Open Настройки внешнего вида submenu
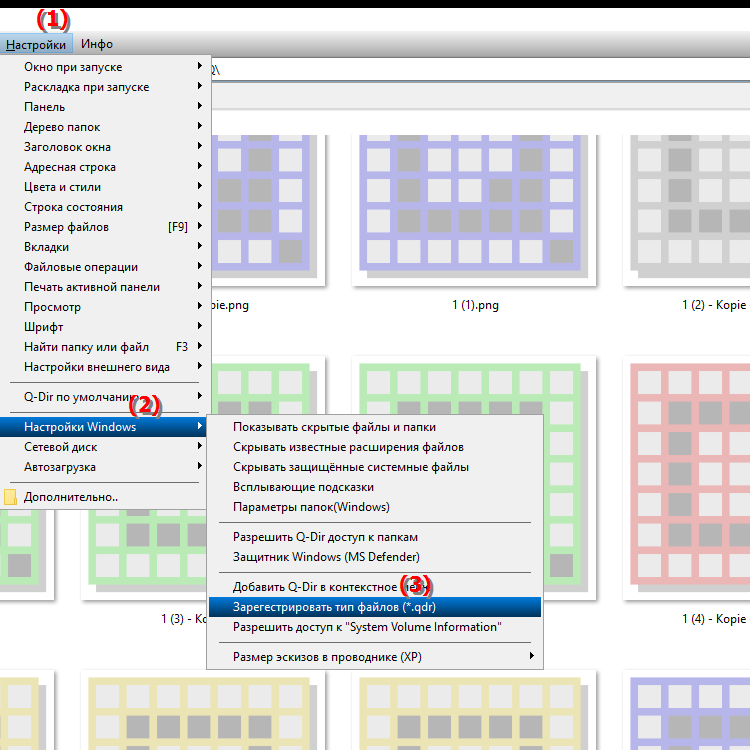This screenshot has height=750, width=750. 106,367
